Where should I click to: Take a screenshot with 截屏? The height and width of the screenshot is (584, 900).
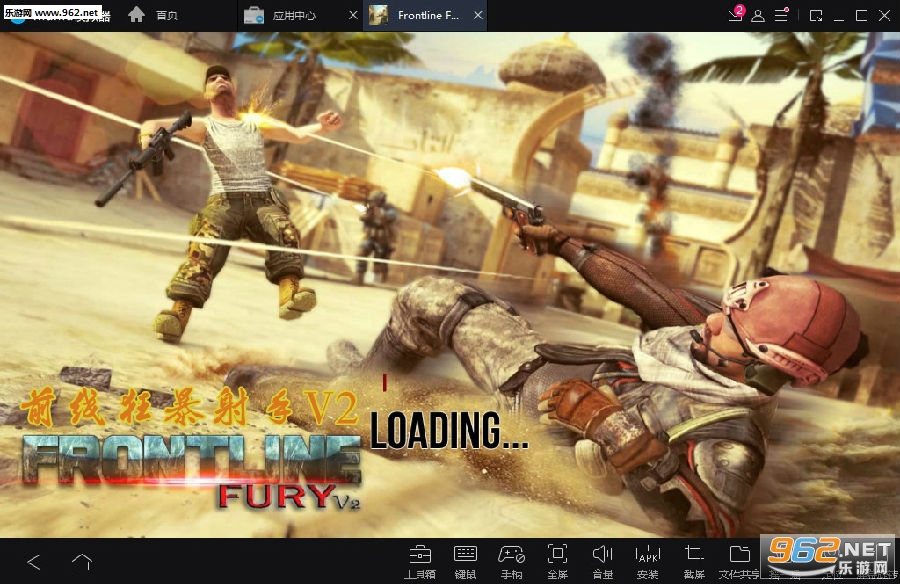point(694,562)
